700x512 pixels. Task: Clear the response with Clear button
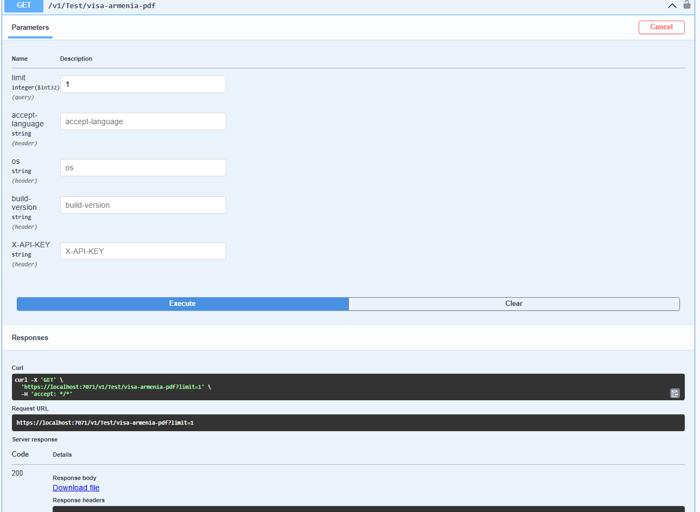[514, 304]
